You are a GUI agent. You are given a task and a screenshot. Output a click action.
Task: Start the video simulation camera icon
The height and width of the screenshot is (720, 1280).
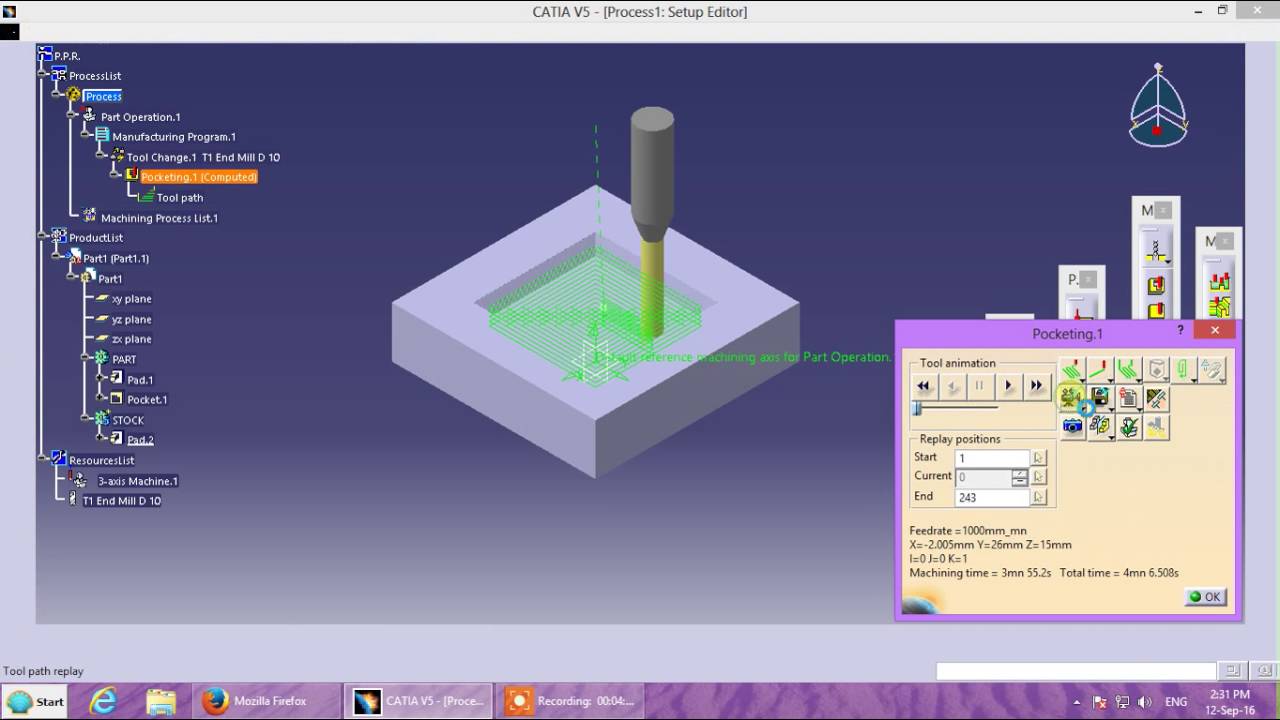pyautogui.click(x=1071, y=398)
